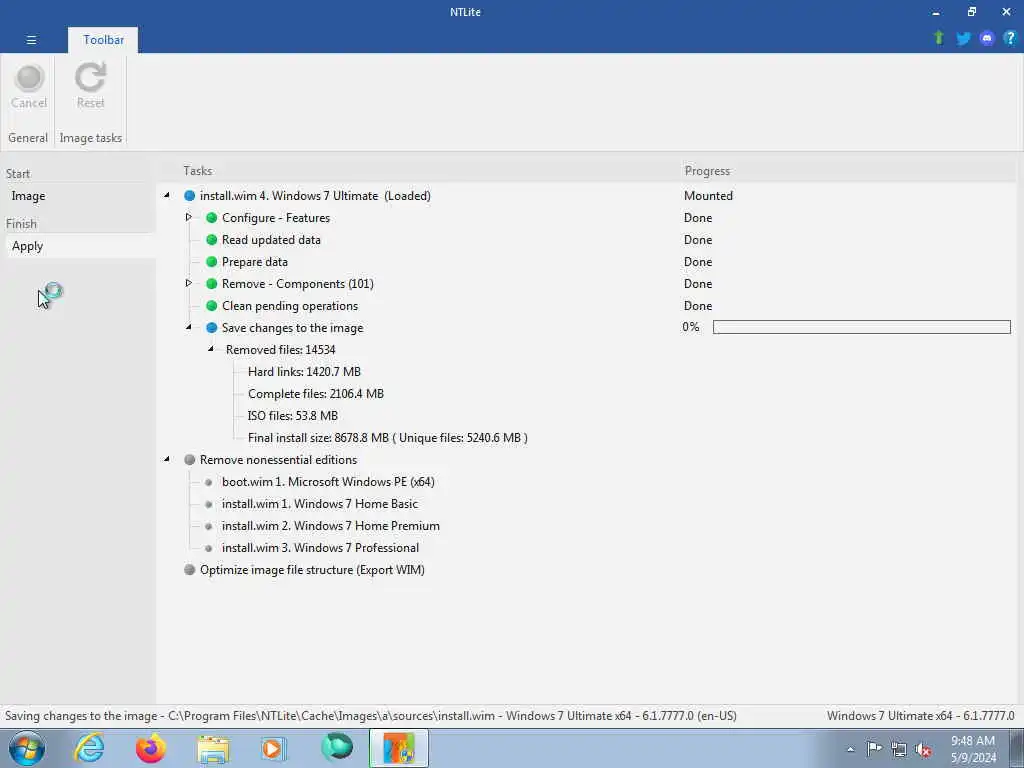Viewport: 1024px width, 768px height.
Task: Select install.wim 3 Windows 7 Professional row
Action: click(x=321, y=548)
